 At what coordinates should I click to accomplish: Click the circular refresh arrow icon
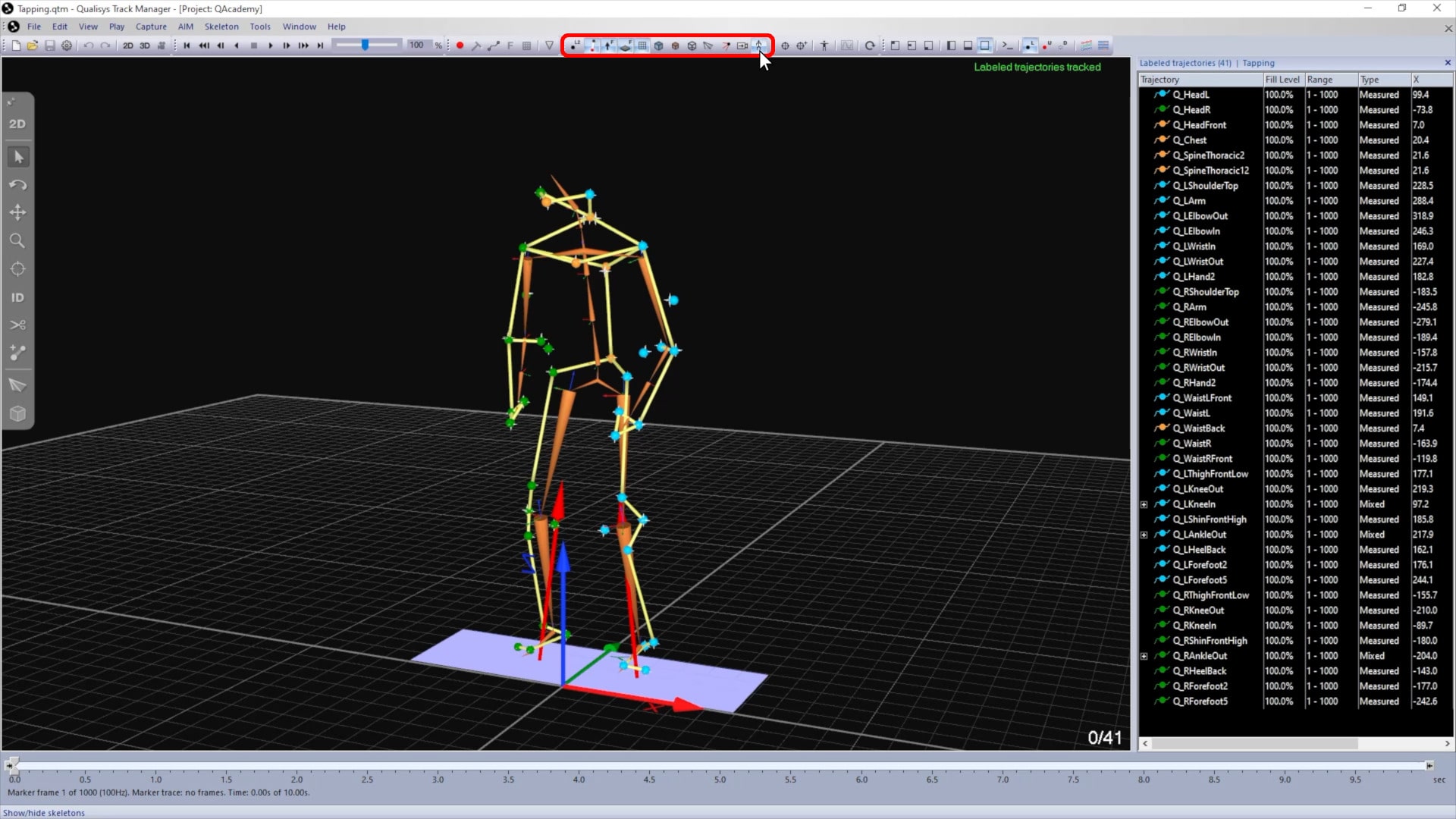click(870, 45)
